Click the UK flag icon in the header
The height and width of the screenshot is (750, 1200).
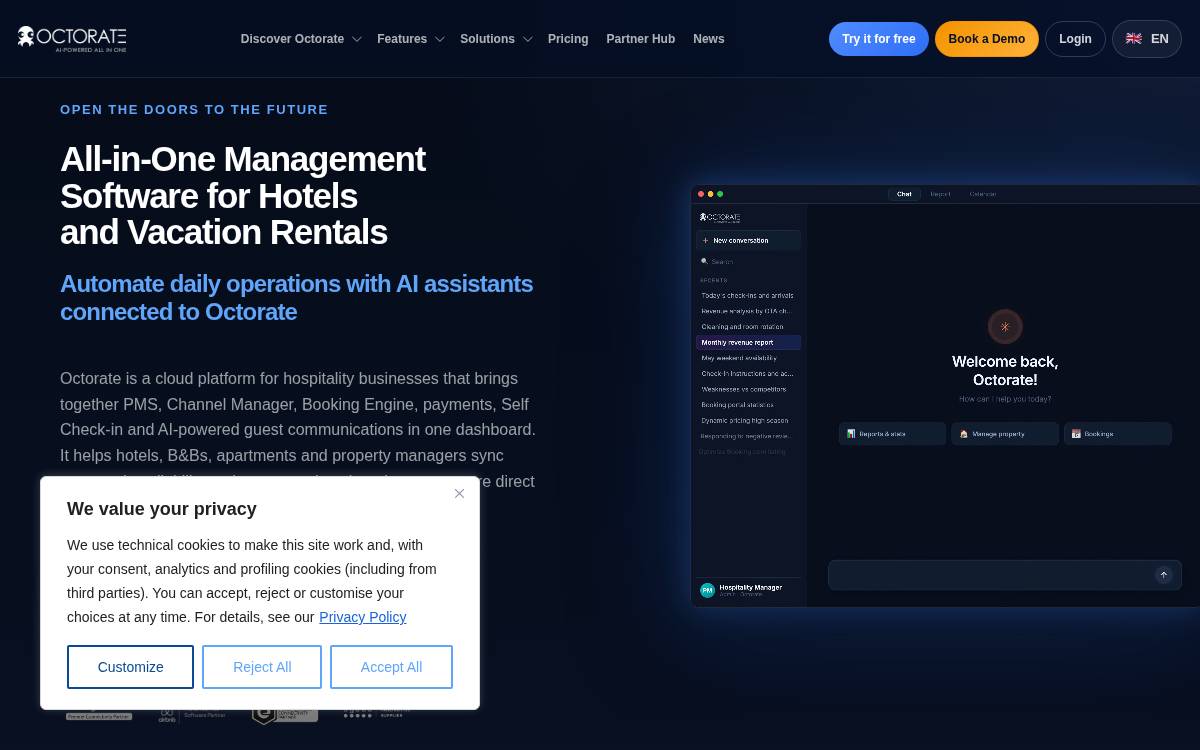(1134, 39)
